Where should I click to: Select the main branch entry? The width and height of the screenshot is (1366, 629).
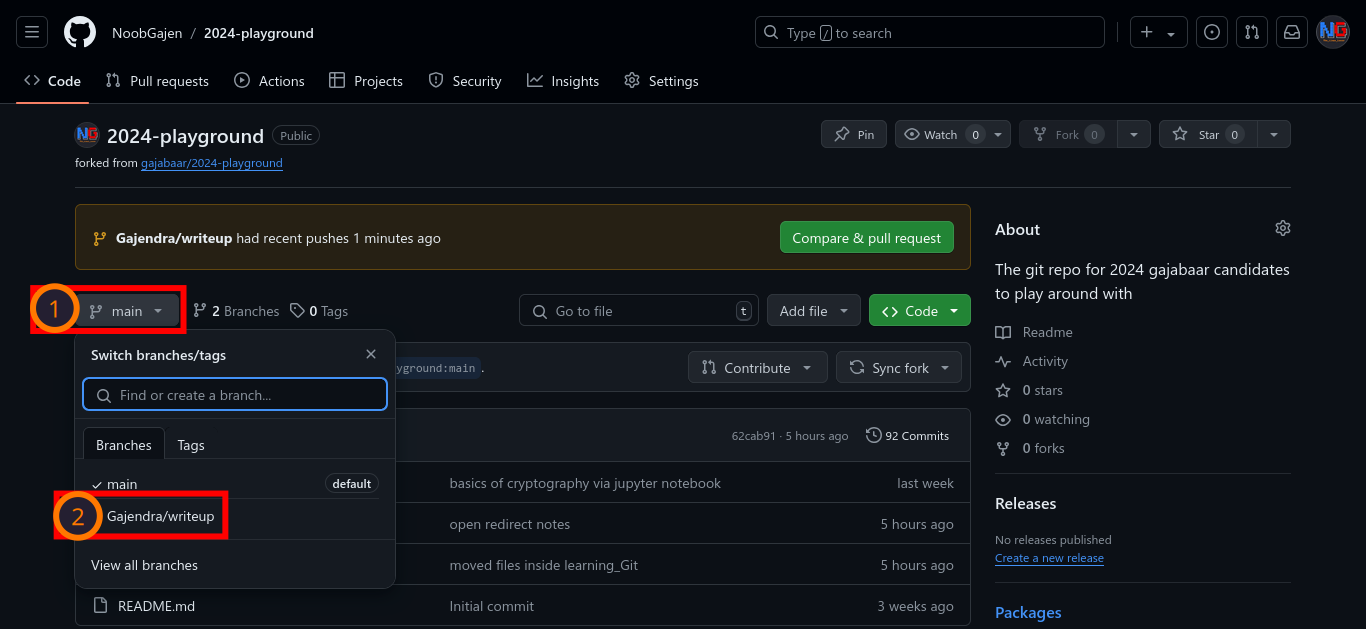[x=235, y=484]
